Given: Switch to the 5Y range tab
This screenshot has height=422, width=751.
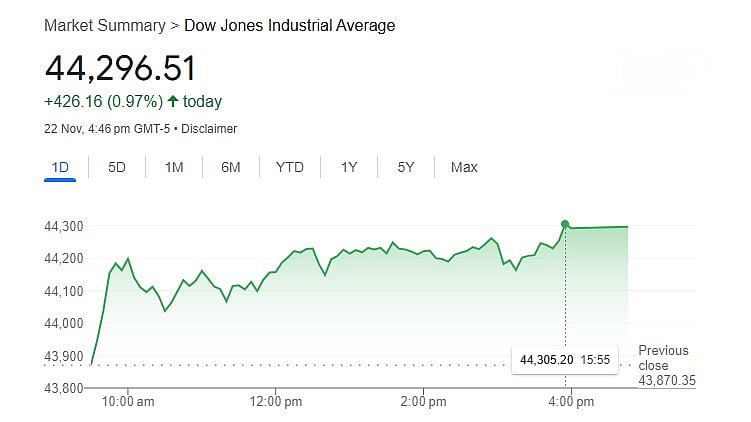Looking at the screenshot, I should pos(405,167).
